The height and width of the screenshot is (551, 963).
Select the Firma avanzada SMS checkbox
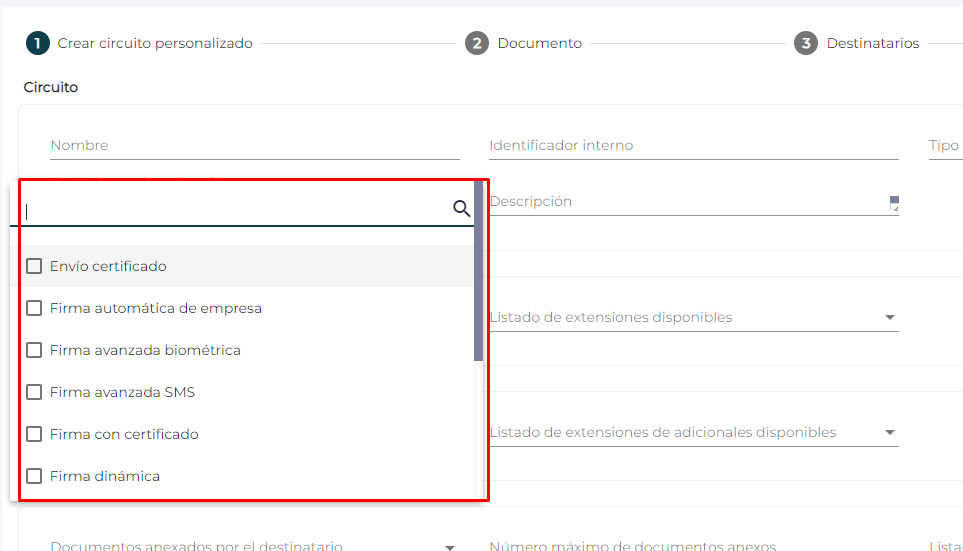point(34,392)
